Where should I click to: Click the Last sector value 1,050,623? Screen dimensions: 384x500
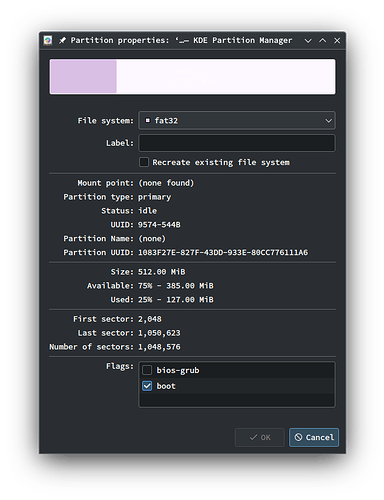pyautogui.click(x=159, y=333)
